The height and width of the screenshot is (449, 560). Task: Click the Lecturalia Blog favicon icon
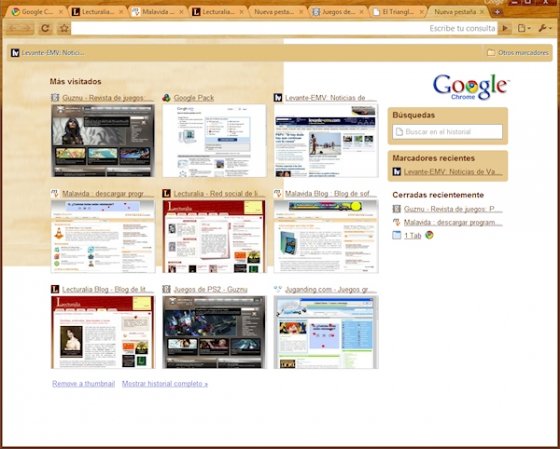[x=55, y=289]
